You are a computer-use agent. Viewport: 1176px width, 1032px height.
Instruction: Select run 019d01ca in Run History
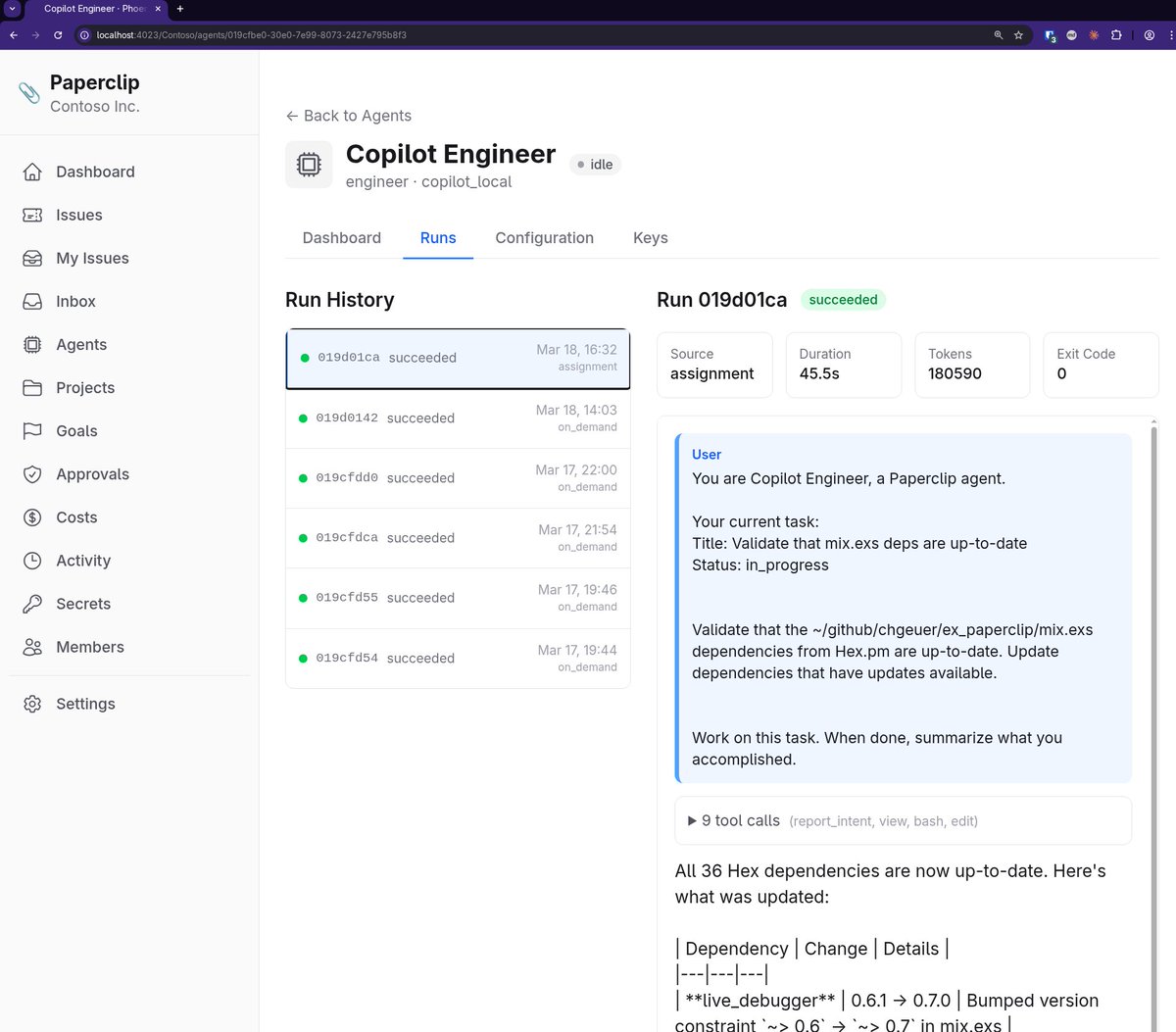pos(458,359)
